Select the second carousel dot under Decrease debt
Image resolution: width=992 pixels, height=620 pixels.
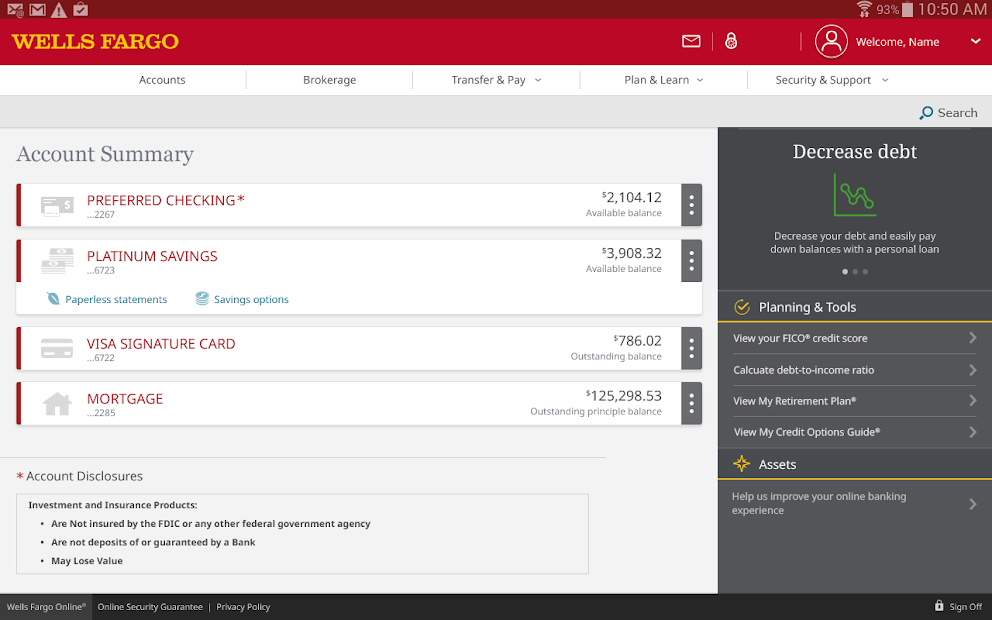pos(855,271)
